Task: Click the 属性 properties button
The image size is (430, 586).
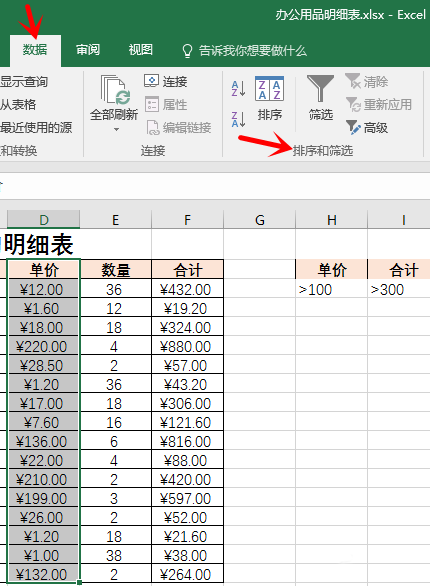Action: (165, 104)
